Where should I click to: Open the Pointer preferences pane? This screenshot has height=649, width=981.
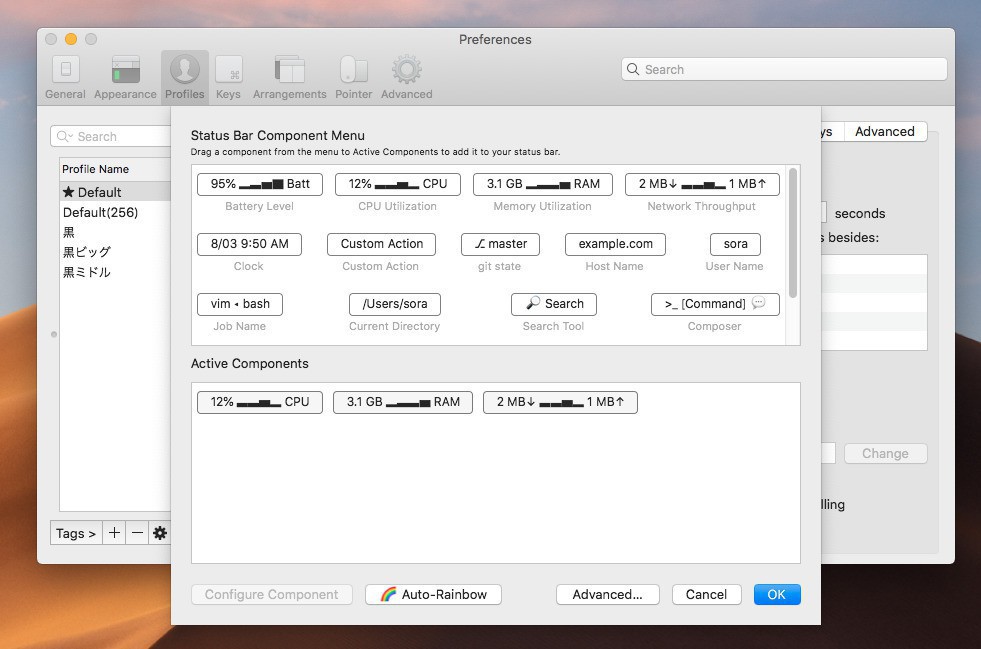353,77
